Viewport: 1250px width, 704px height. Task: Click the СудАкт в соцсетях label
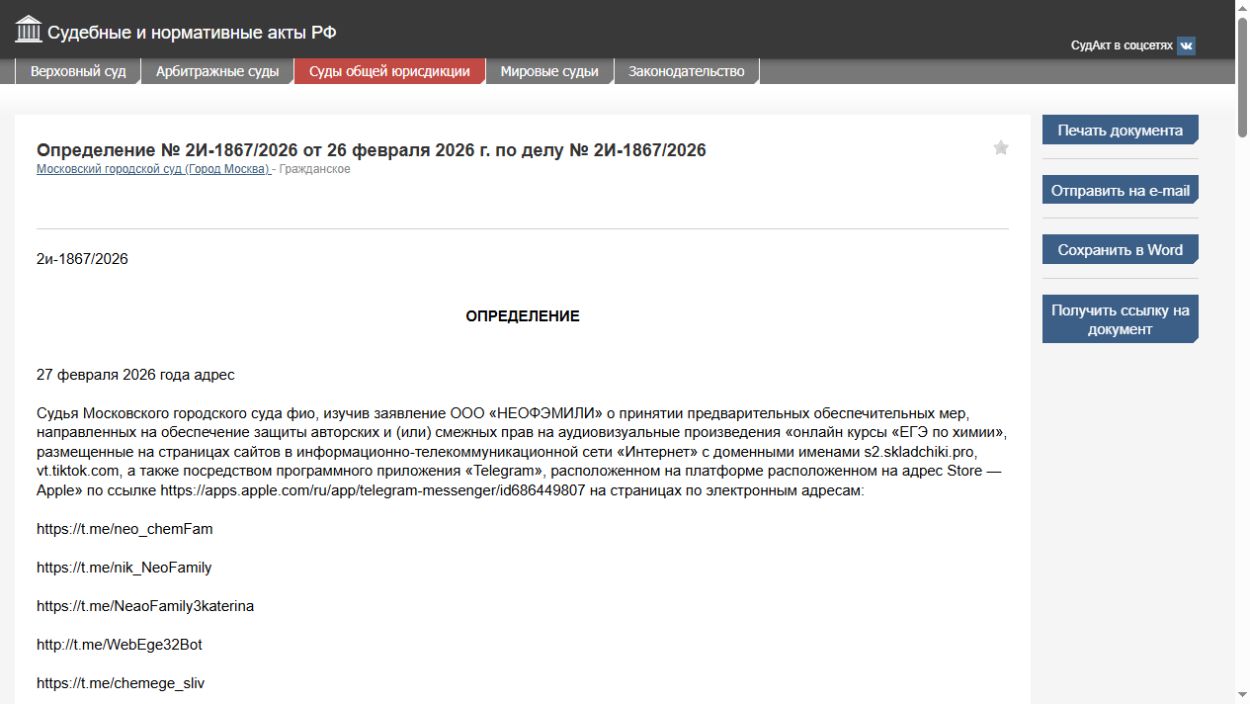[x=1121, y=46]
